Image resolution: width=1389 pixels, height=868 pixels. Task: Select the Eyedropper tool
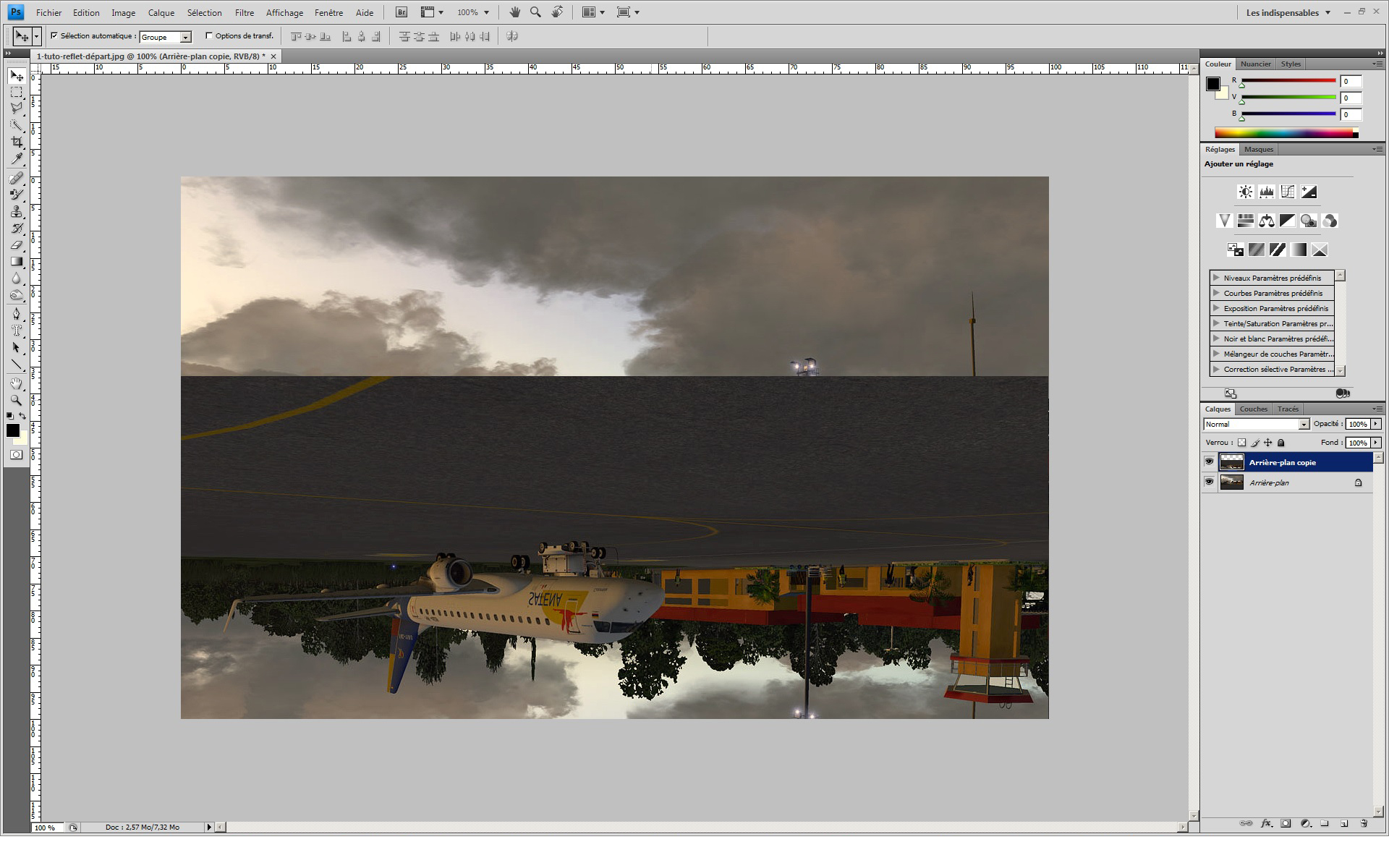[x=16, y=159]
